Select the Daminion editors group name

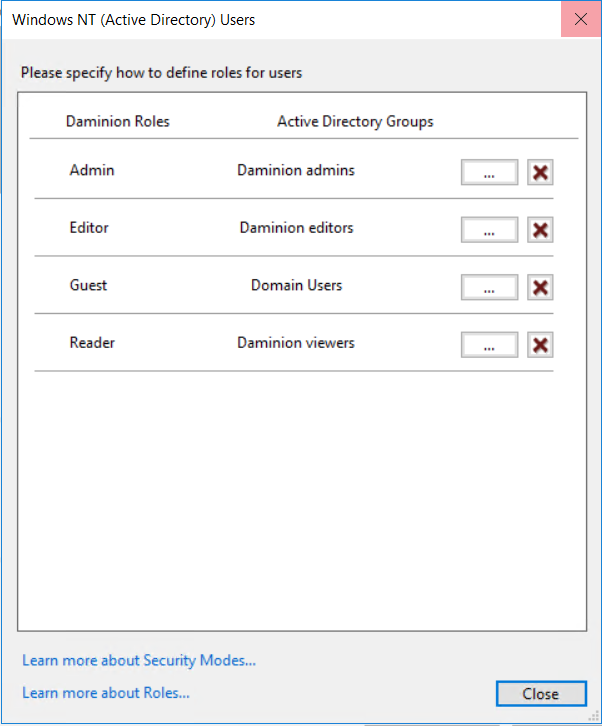pos(296,228)
